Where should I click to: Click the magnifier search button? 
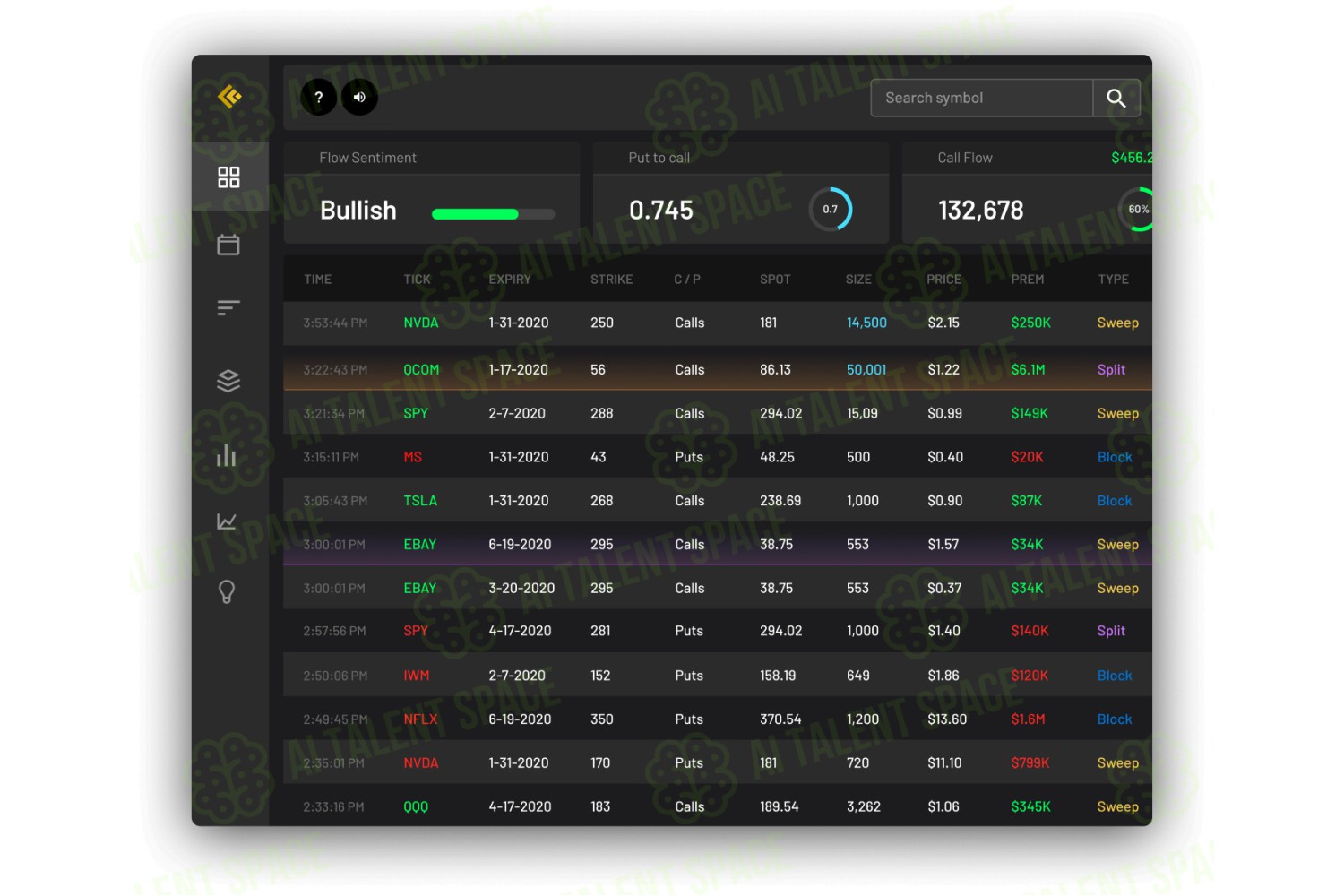pos(1116,98)
